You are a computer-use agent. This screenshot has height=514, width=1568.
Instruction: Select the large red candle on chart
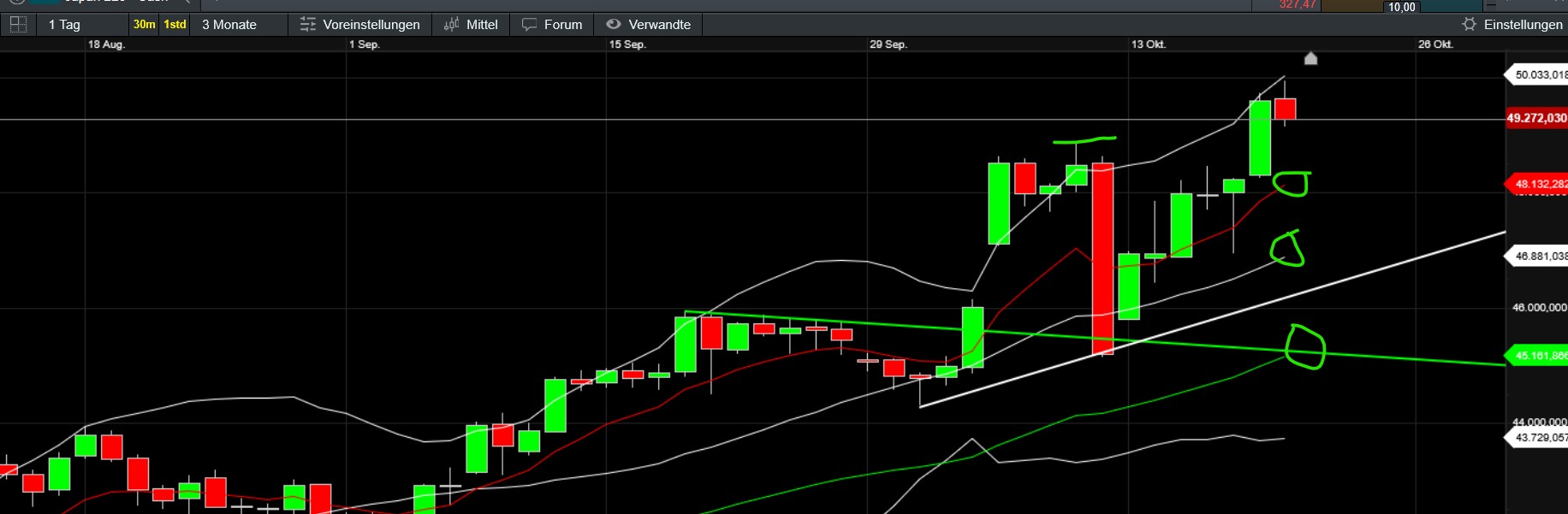point(1102,257)
